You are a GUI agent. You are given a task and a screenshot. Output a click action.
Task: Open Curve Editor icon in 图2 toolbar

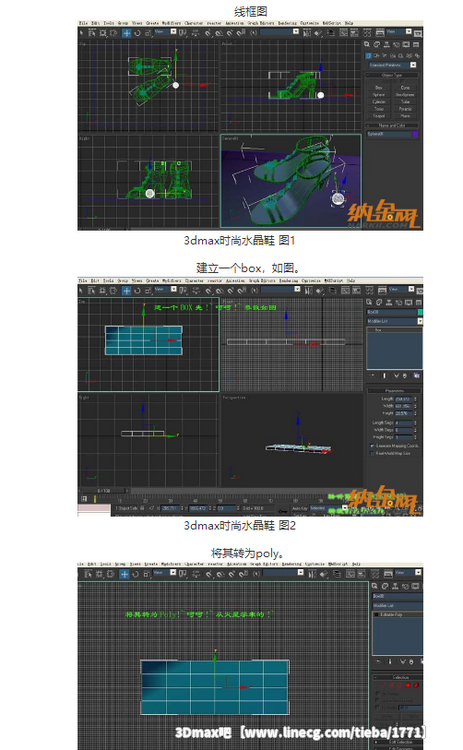(345, 290)
